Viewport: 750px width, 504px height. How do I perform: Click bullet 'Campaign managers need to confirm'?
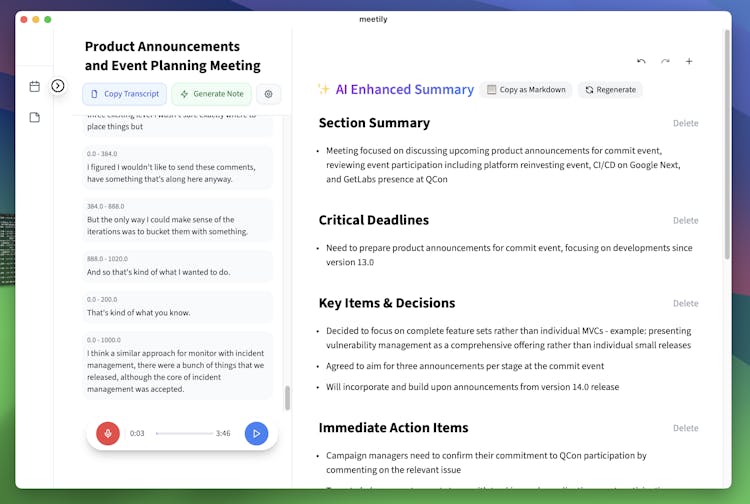point(486,462)
